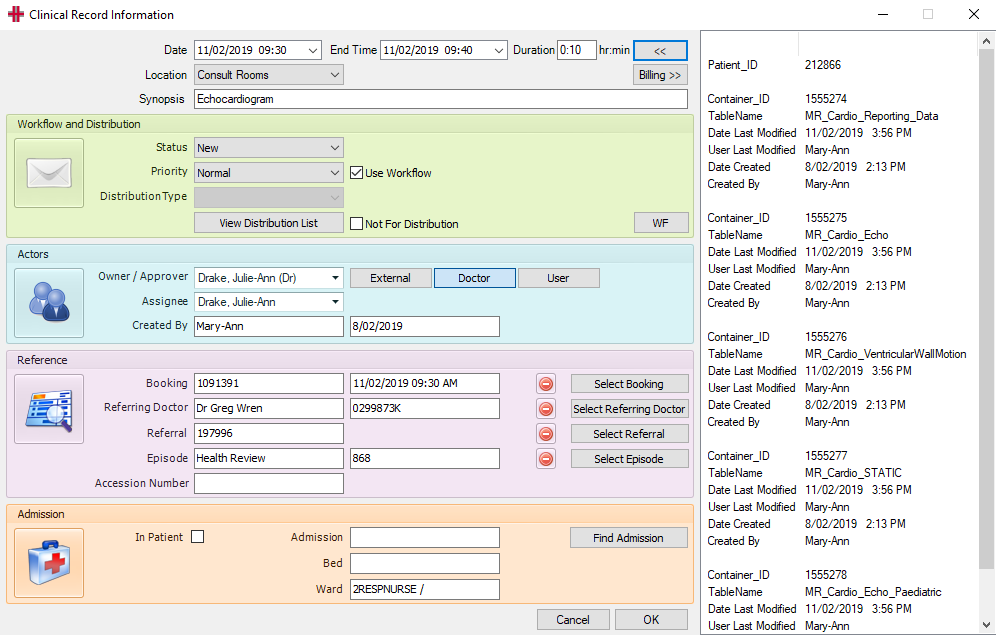Click the provider number field 0299873K
Viewport: 996px width, 635px height.
424,408
